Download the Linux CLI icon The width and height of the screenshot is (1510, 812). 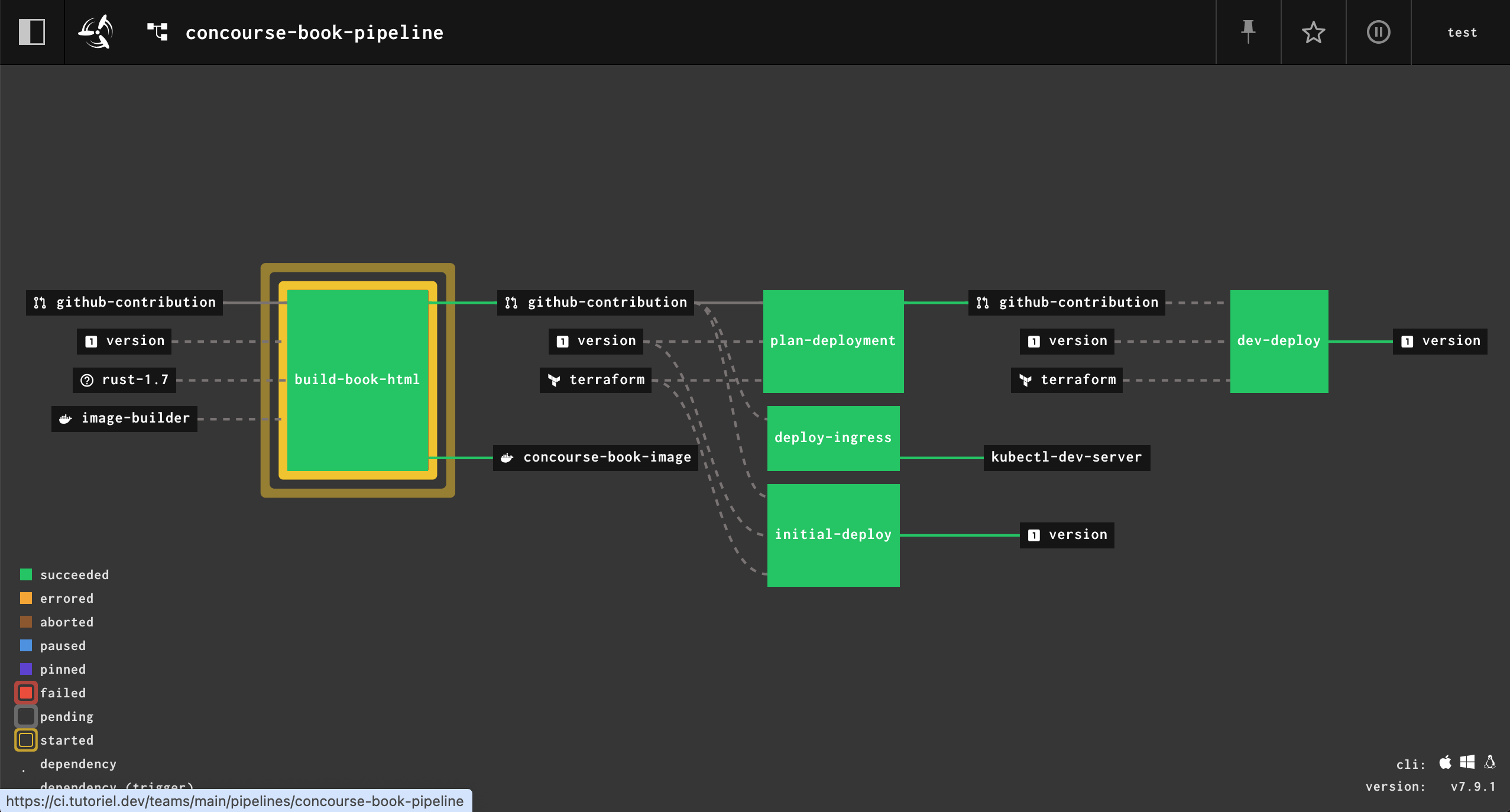[1490, 762]
